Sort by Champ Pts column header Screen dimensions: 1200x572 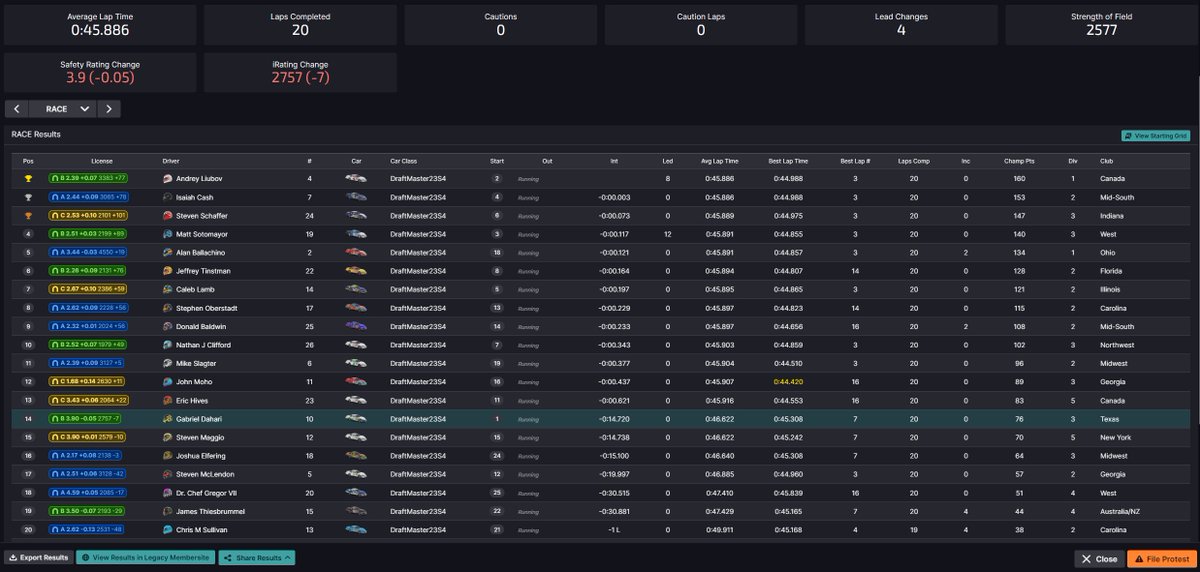point(1019,160)
